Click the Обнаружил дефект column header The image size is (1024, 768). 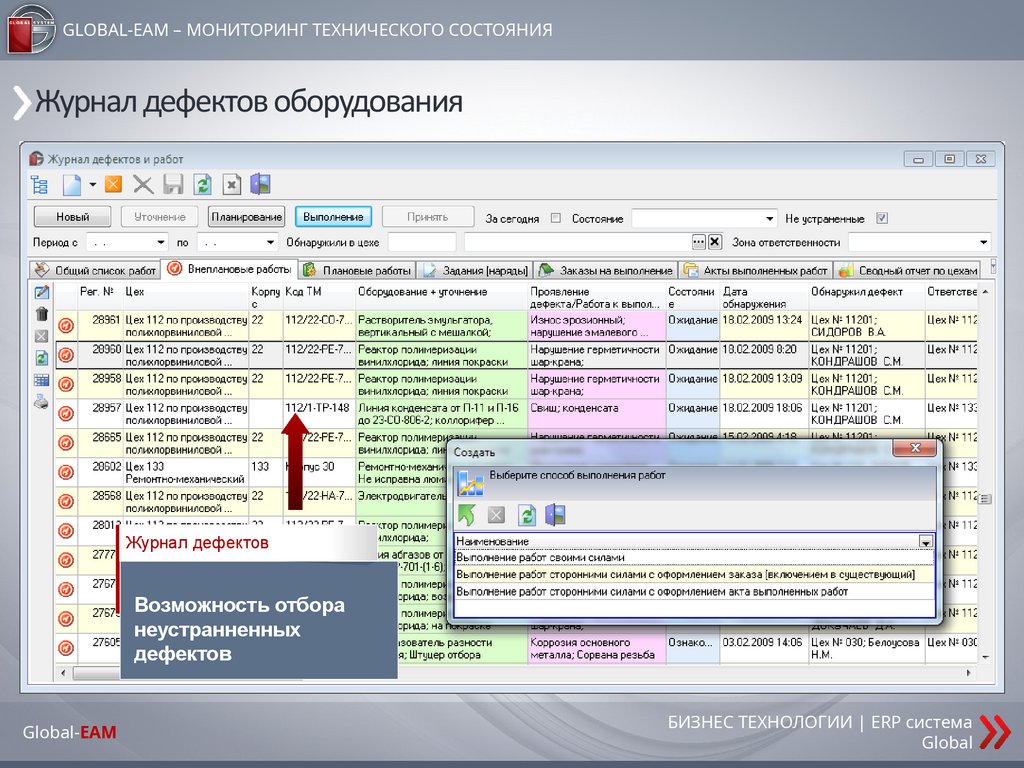coord(867,297)
